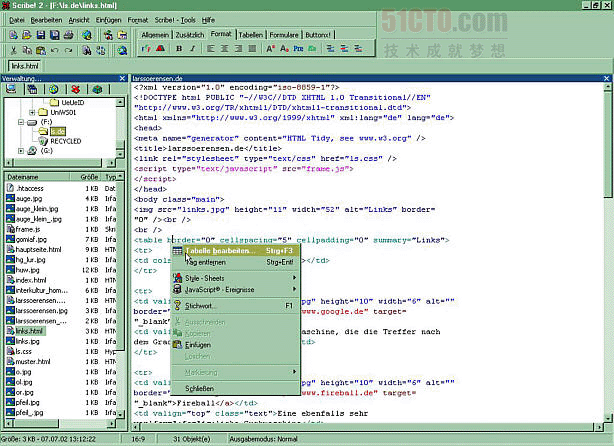
Task: Click the Größe column header
Action: pos(86,177)
